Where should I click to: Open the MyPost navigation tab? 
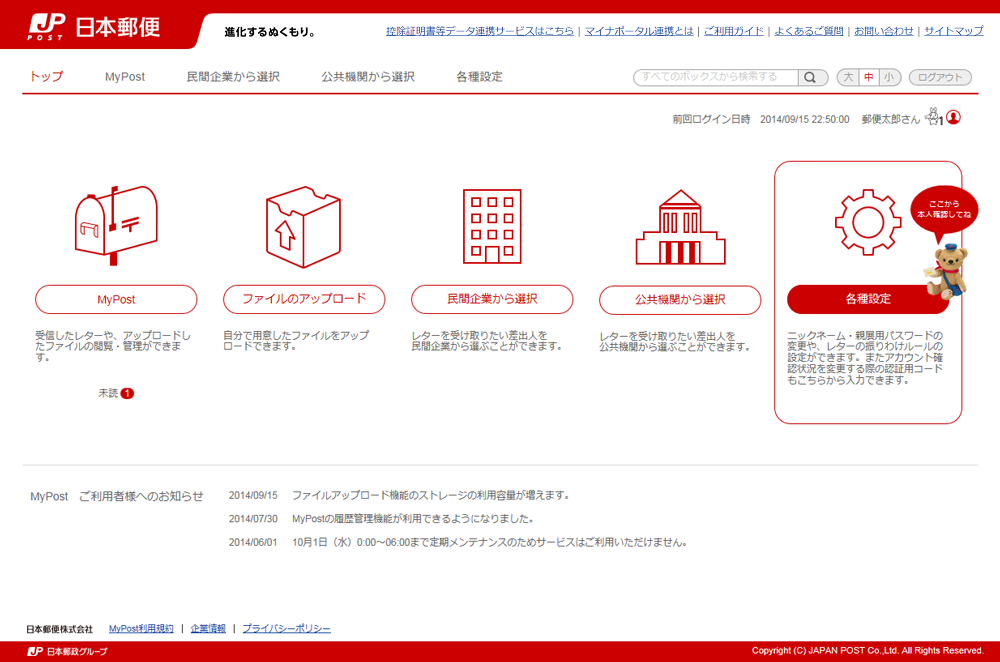click(125, 77)
